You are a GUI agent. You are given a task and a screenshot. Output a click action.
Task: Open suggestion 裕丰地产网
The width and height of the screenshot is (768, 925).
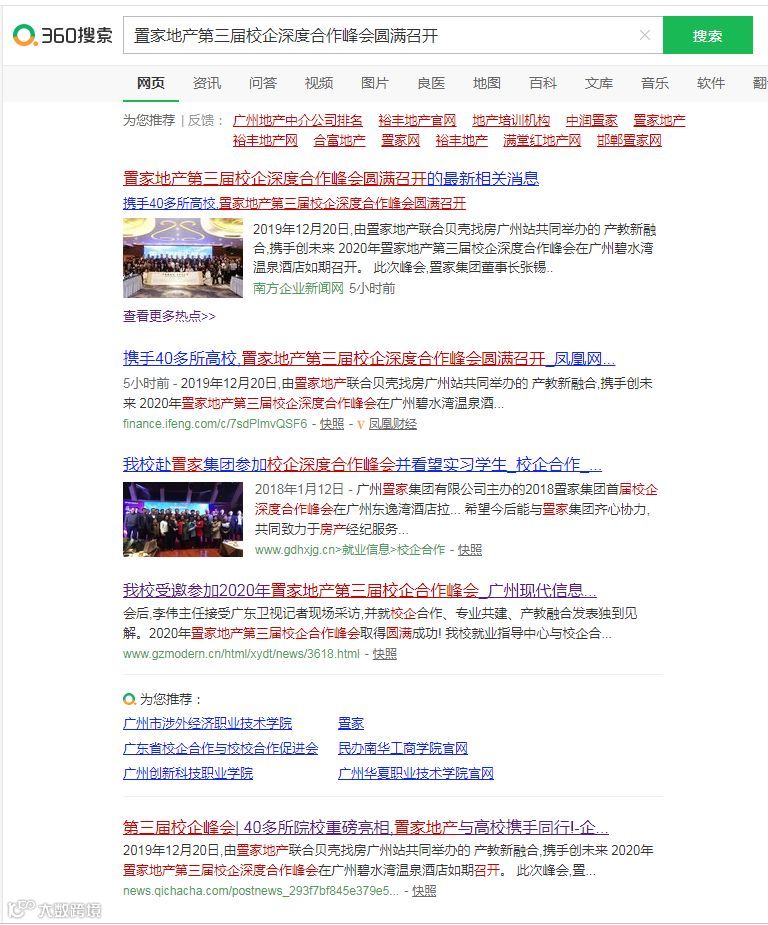point(265,140)
